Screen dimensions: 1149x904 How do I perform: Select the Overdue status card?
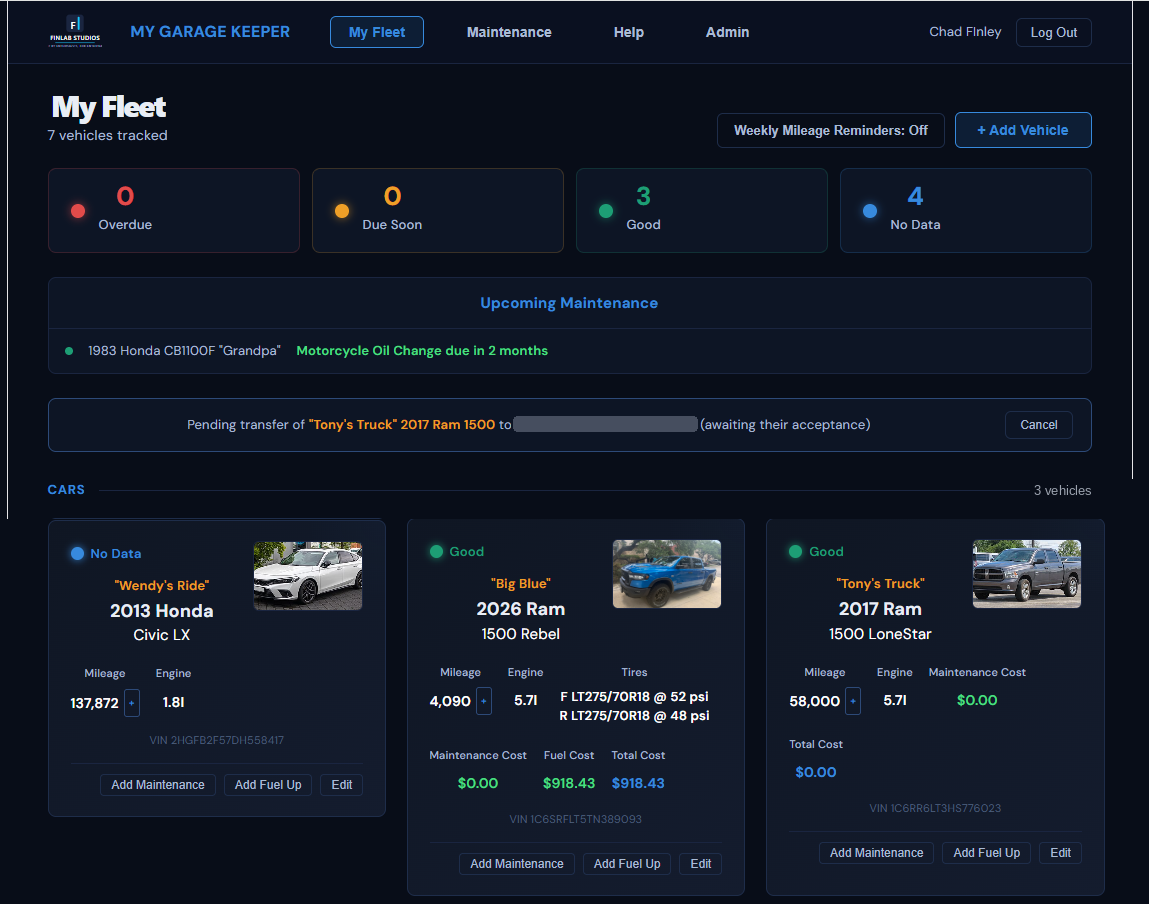click(174, 211)
